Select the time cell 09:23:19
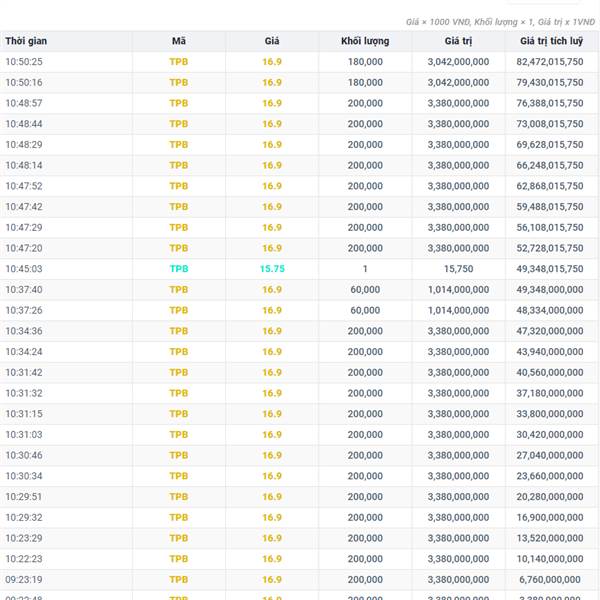This screenshot has width=600, height=600. tap(24, 579)
